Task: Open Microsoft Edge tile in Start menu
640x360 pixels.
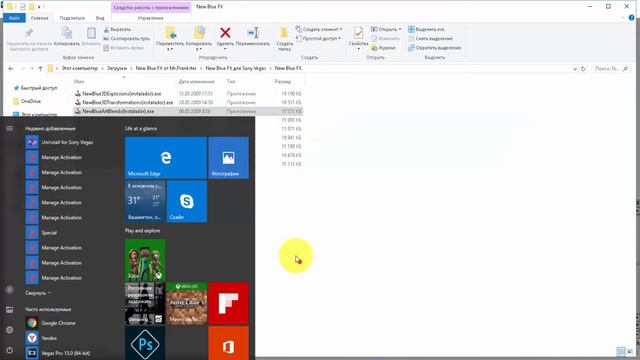Action: point(166,158)
